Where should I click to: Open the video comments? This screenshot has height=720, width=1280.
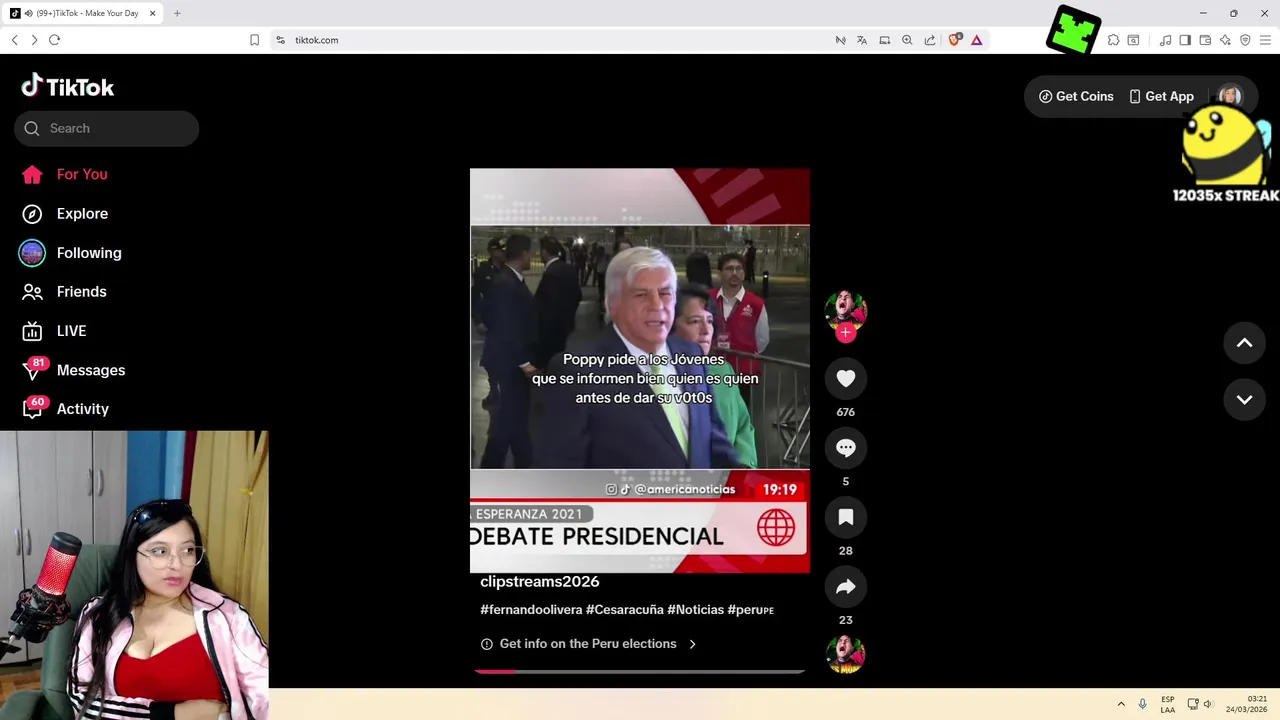click(845, 448)
